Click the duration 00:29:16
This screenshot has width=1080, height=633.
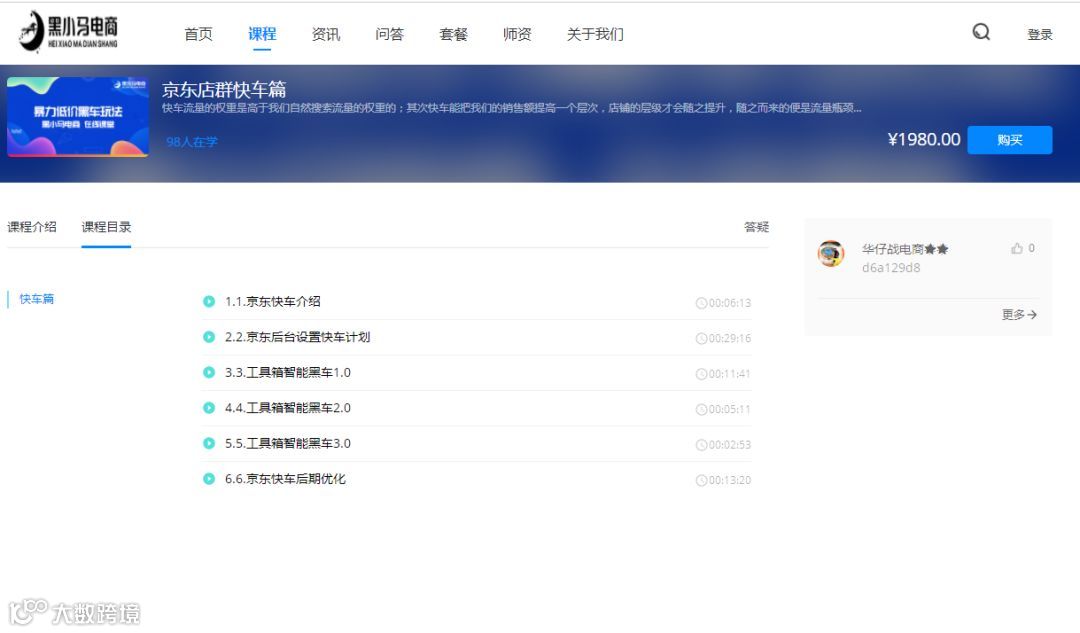730,338
